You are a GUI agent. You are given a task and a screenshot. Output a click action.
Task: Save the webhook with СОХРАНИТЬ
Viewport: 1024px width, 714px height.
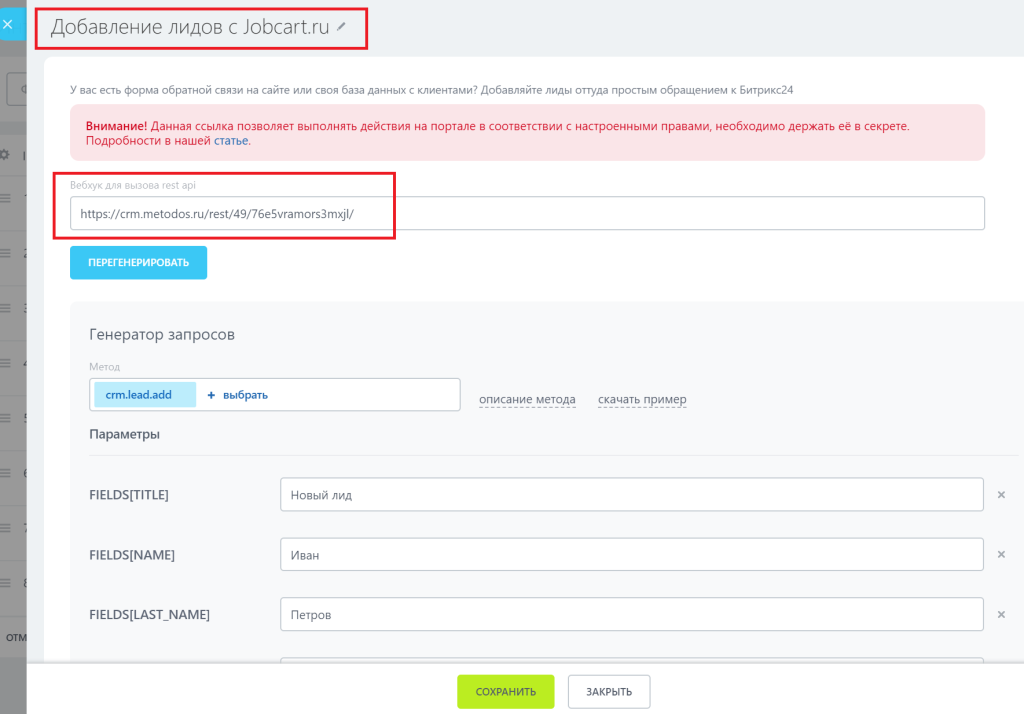[x=505, y=692]
